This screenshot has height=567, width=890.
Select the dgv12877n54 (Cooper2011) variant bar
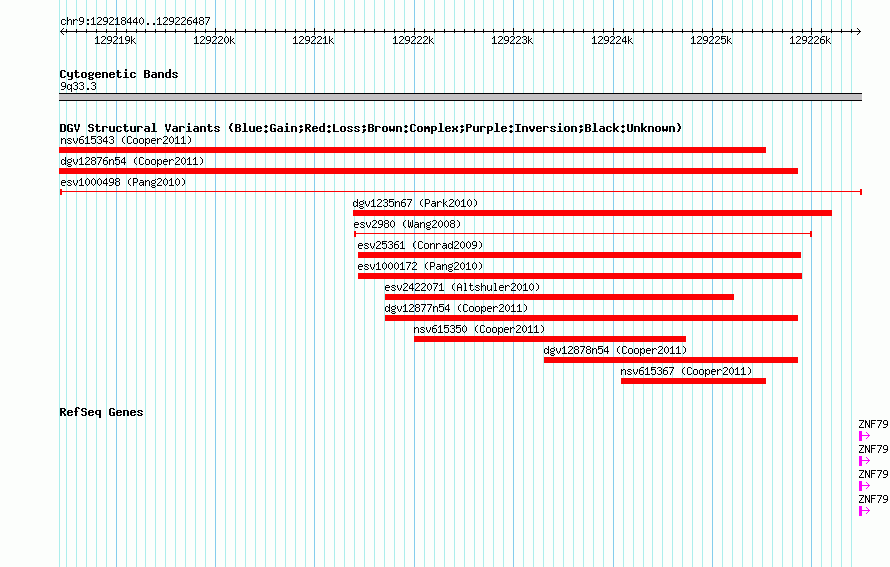591,318
